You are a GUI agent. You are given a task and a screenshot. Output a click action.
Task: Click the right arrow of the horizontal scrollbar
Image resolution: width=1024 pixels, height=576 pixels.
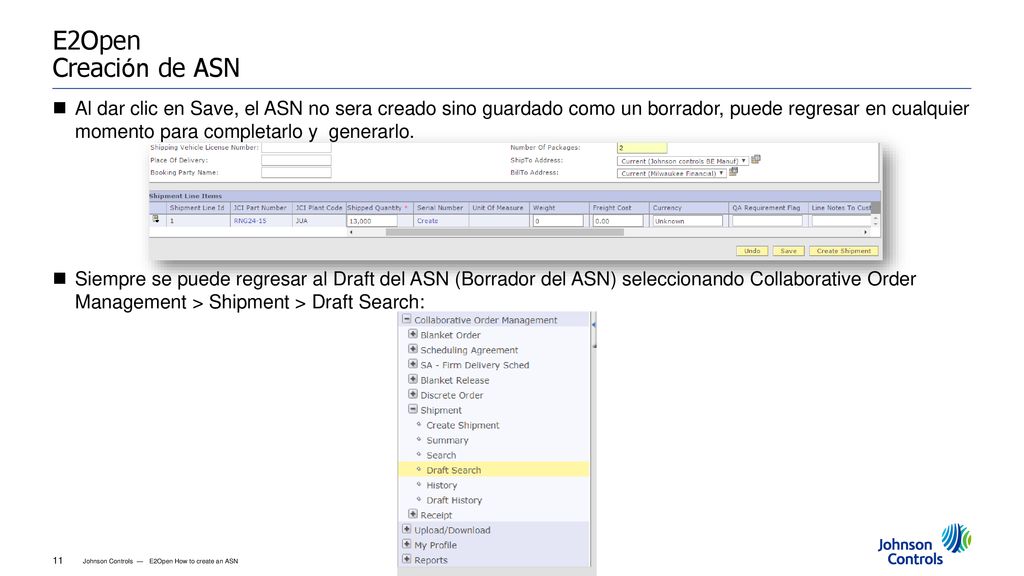[x=865, y=232]
